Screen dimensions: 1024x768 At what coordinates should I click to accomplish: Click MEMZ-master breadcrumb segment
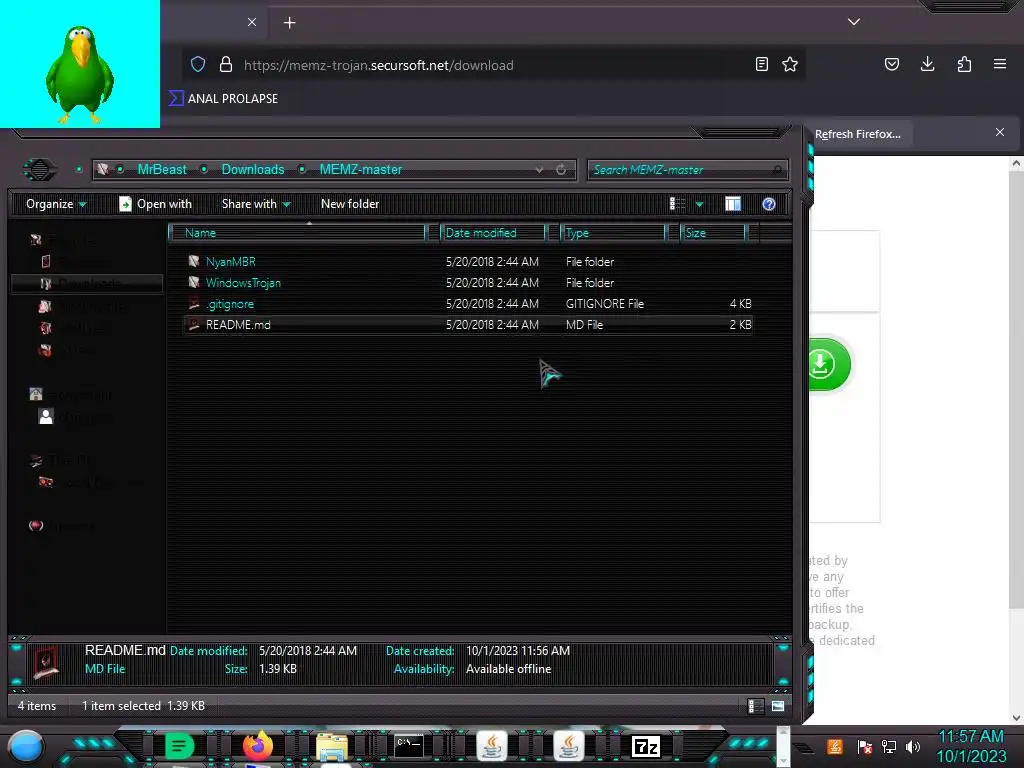[x=360, y=169]
